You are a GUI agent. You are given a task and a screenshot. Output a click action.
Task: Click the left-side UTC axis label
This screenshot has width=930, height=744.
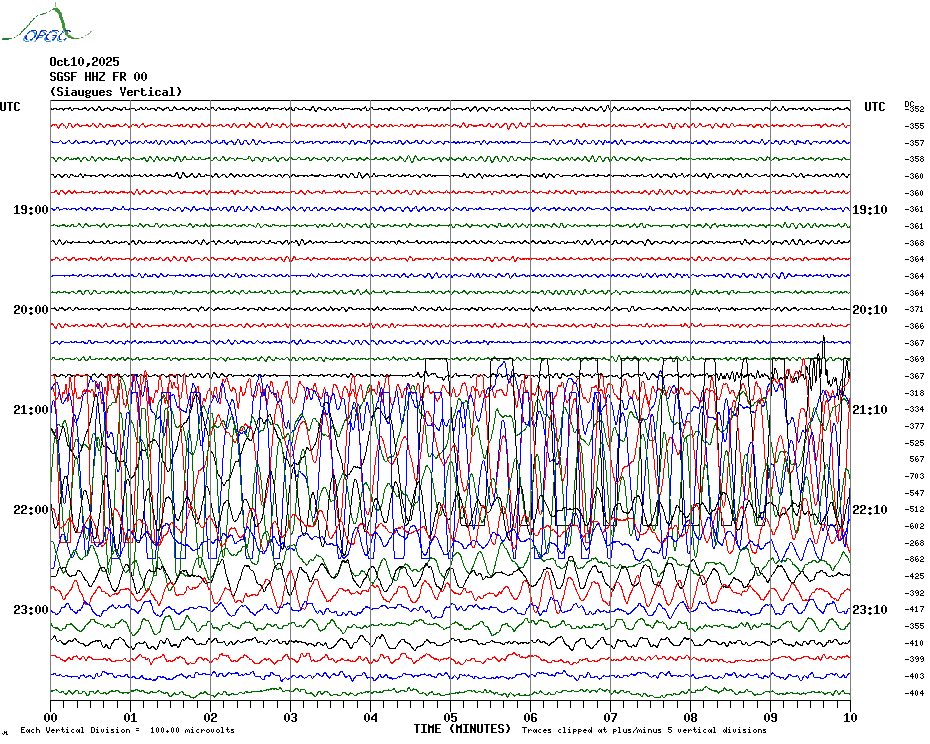point(10,107)
